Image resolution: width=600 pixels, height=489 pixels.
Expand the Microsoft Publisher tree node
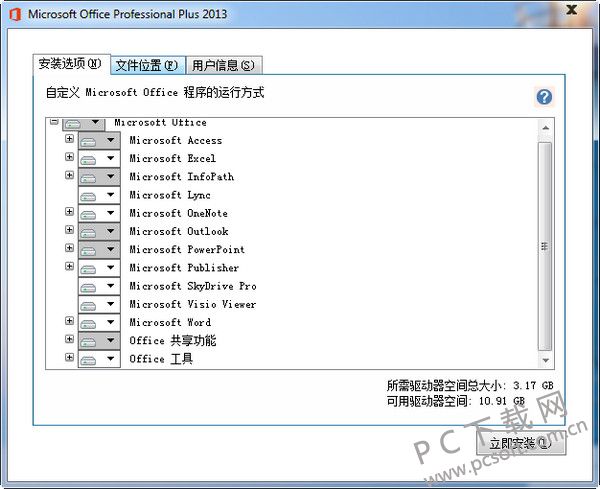click(70, 266)
